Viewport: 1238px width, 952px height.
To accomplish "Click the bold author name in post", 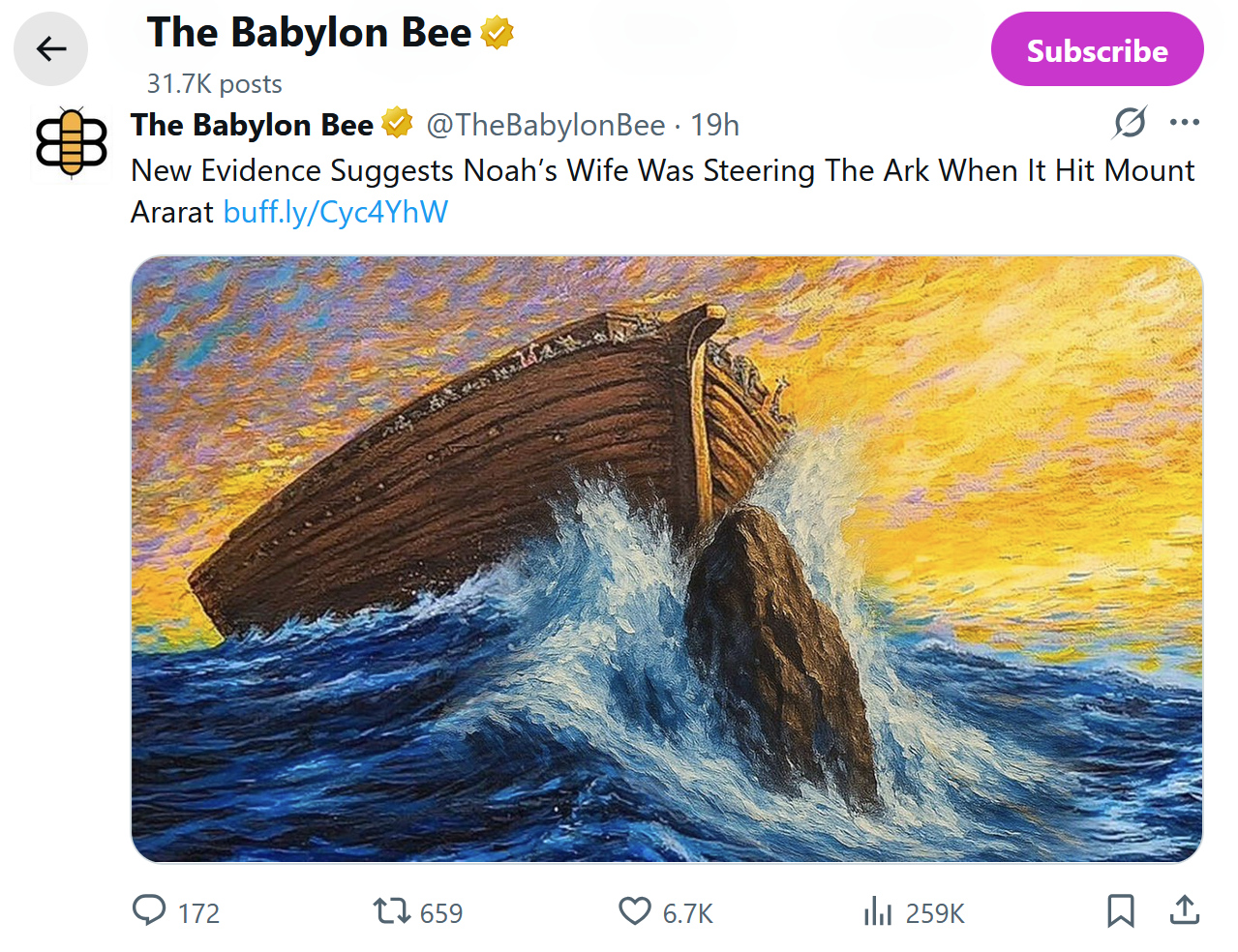I will pos(252,125).
